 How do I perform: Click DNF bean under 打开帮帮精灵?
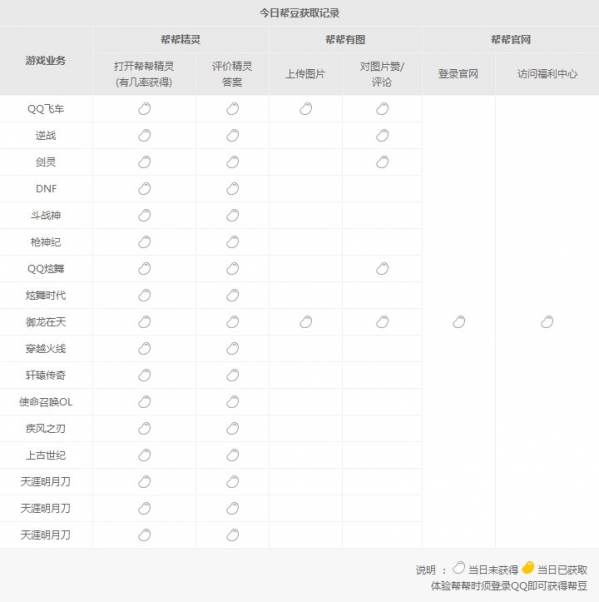(x=144, y=189)
